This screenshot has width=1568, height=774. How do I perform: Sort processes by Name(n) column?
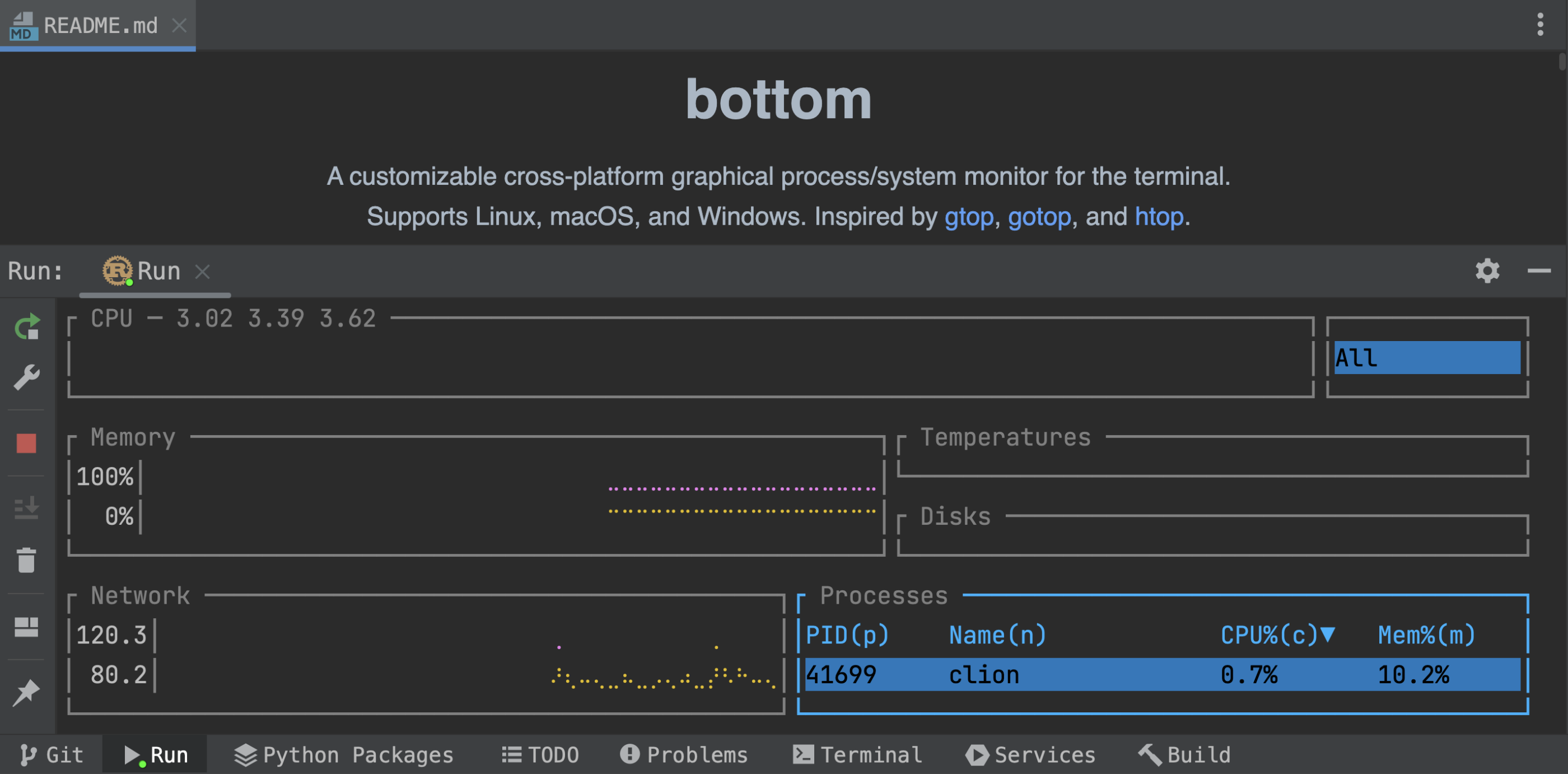998,635
